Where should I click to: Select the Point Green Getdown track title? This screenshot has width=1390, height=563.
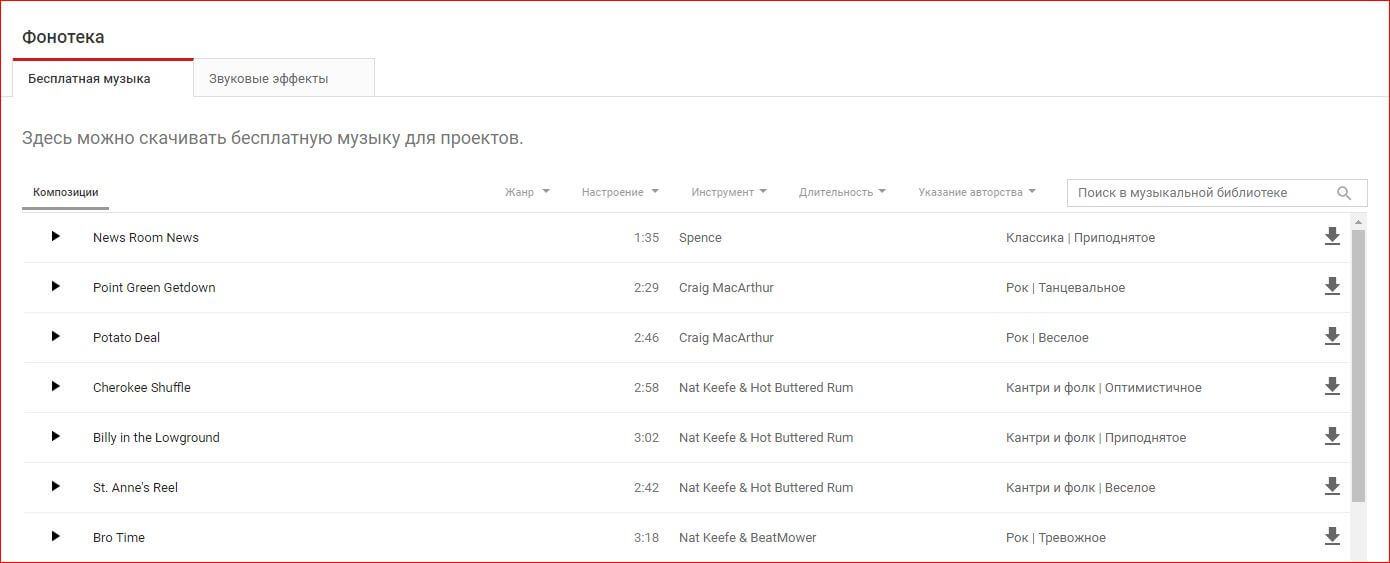(x=154, y=287)
